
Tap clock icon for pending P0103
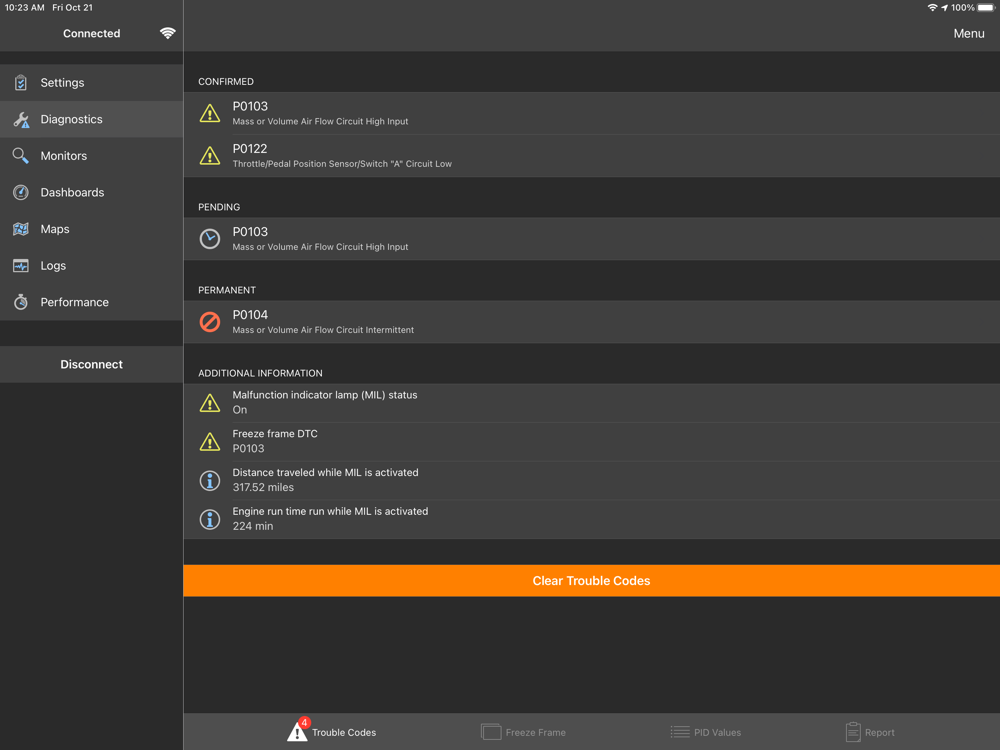click(x=210, y=239)
